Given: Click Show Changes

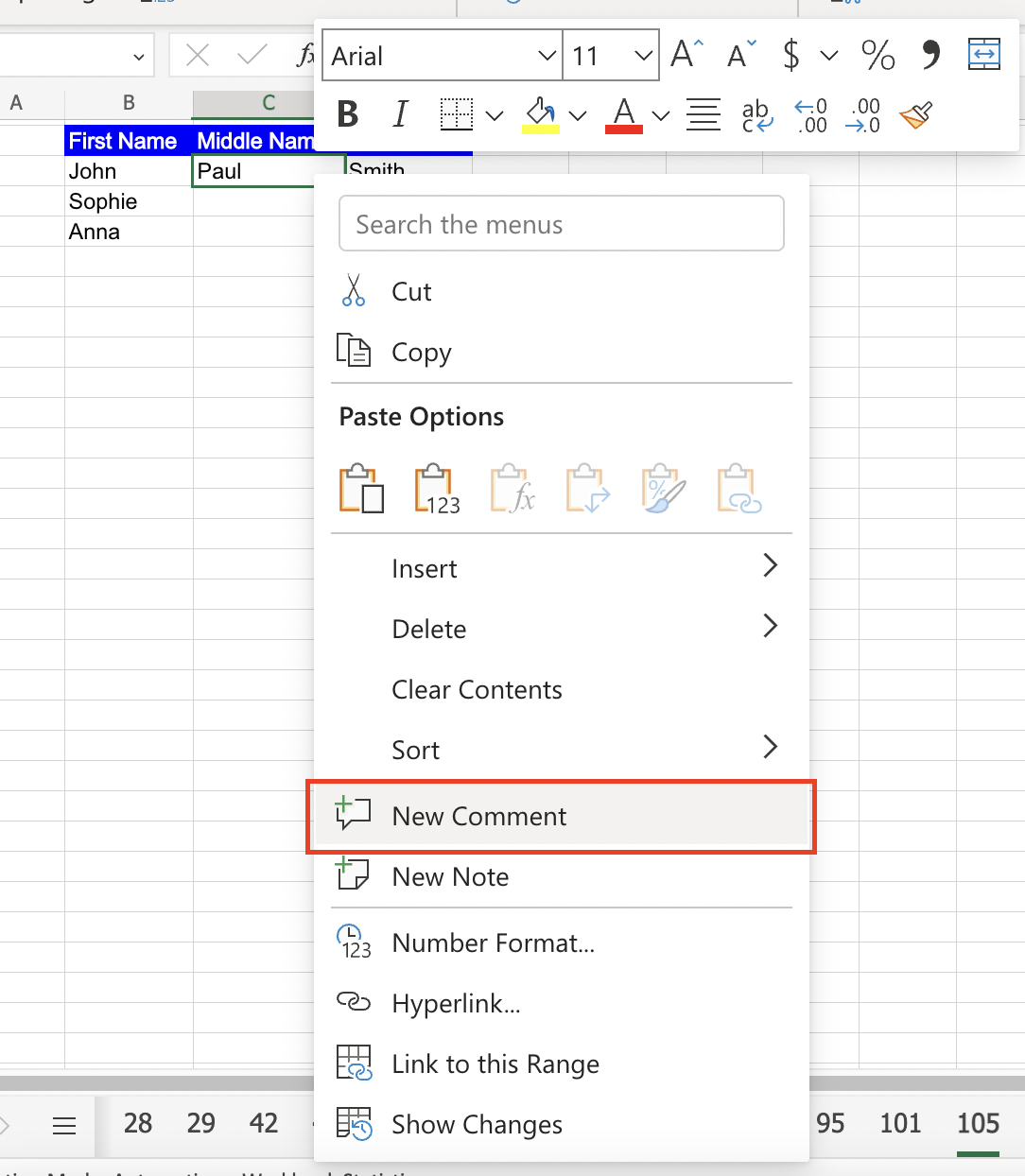Looking at the screenshot, I should tap(476, 1124).
